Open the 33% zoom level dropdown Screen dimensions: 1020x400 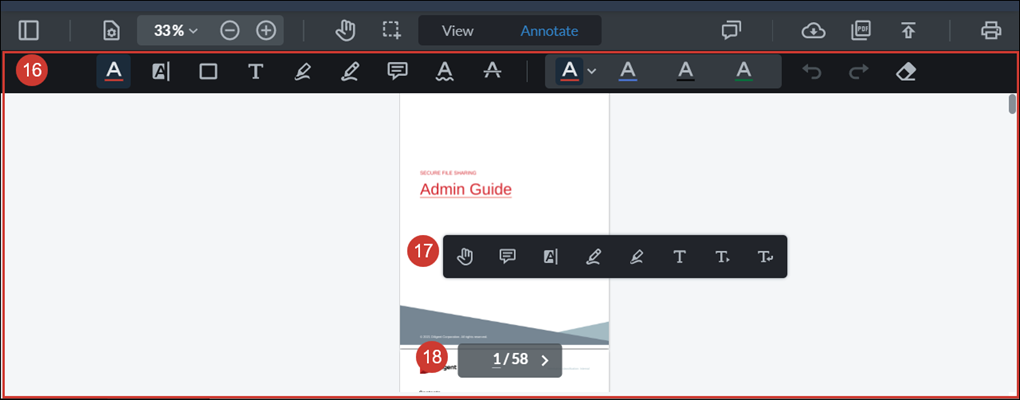(176, 30)
